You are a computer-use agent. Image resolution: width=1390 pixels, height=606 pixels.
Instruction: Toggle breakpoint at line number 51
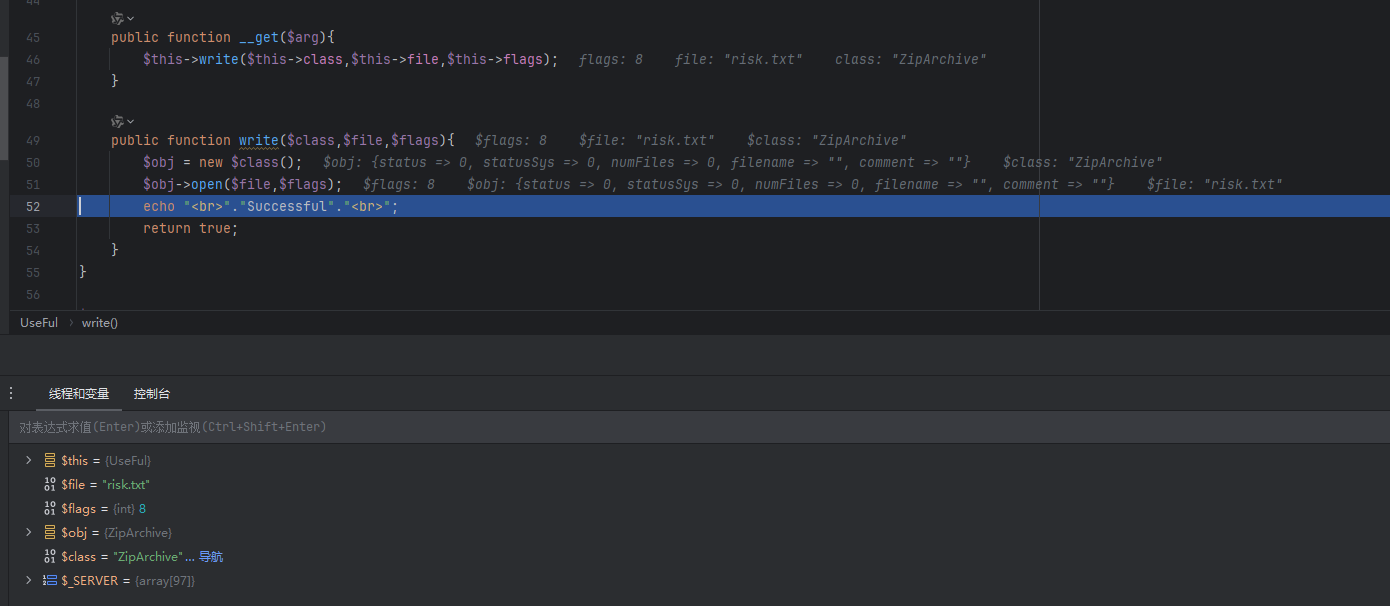[x=34, y=184]
